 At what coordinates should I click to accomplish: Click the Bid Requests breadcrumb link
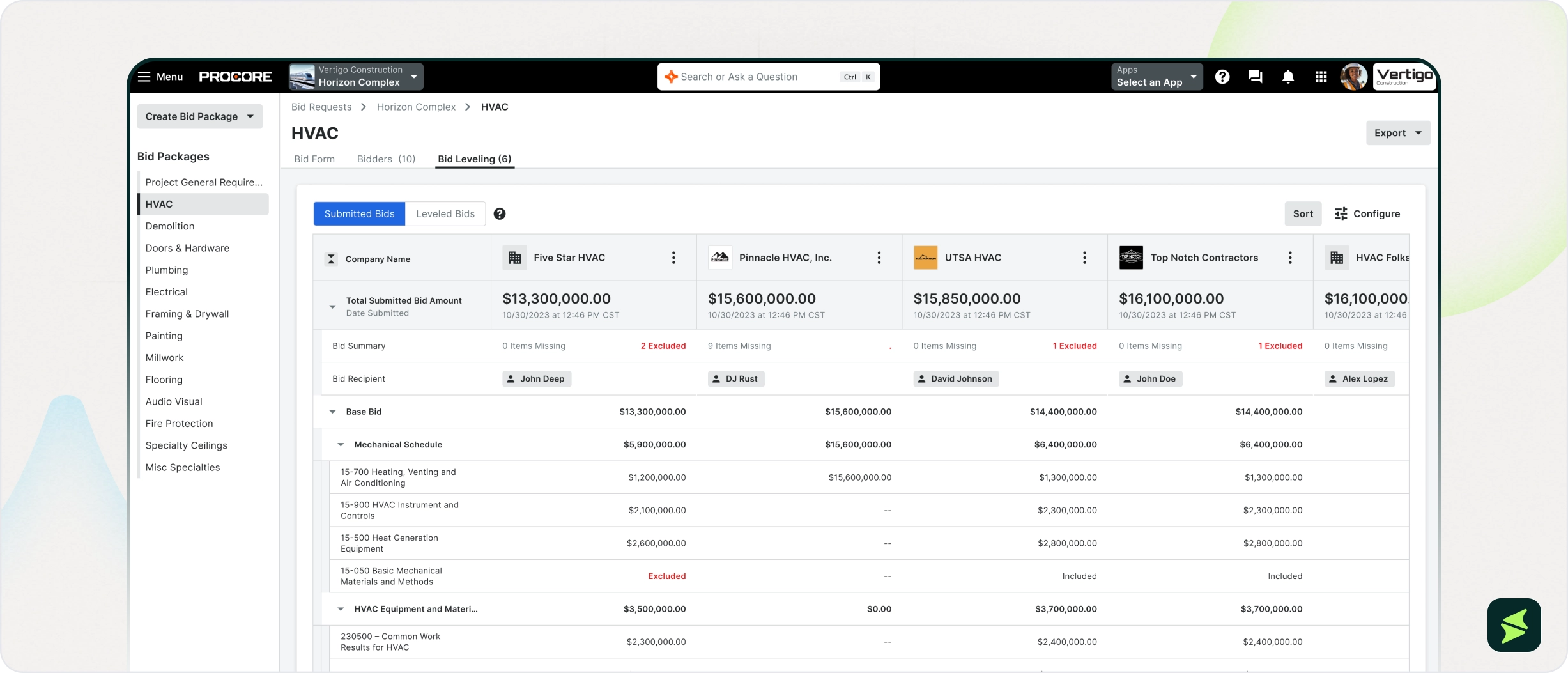[x=321, y=107]
